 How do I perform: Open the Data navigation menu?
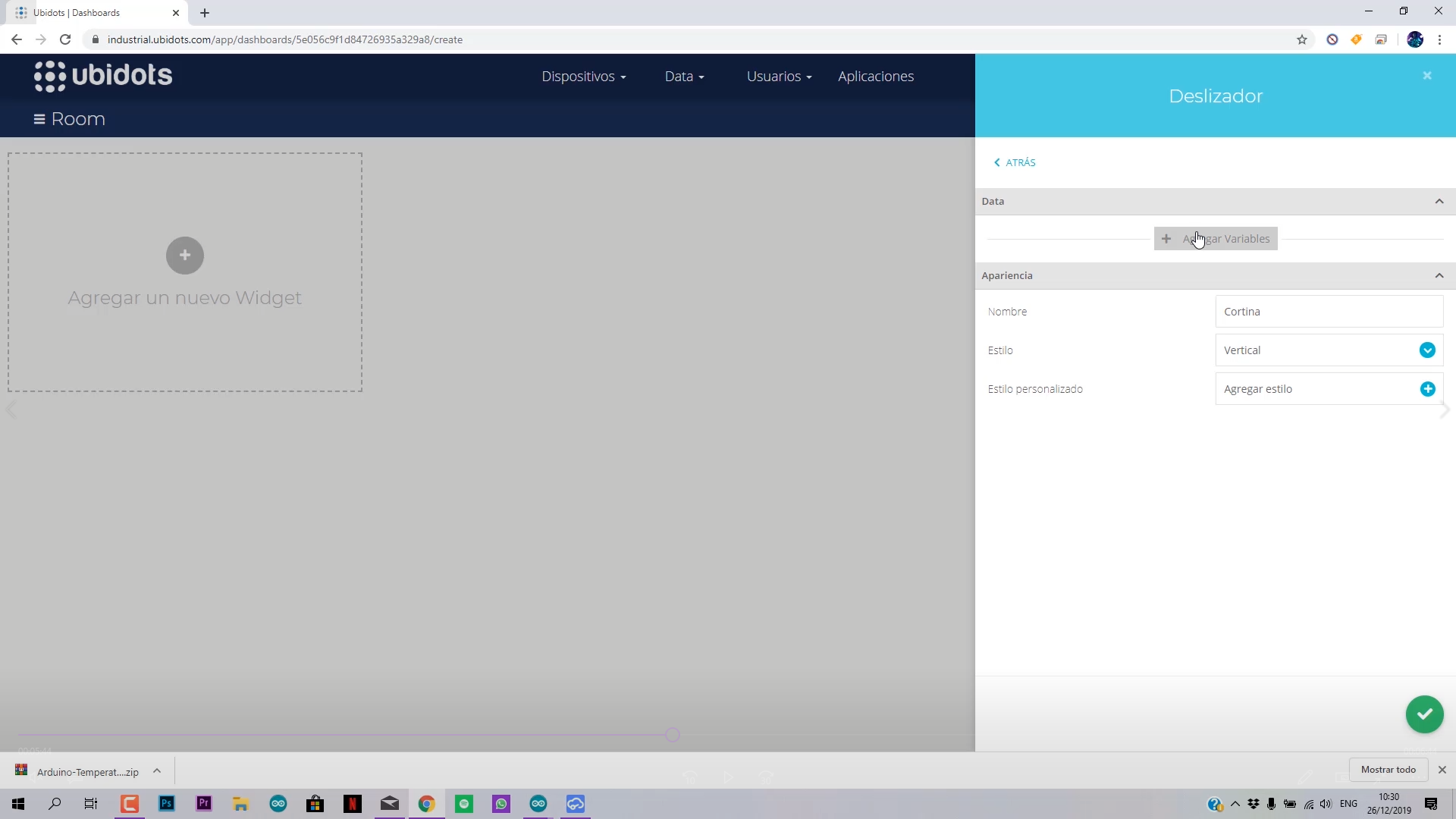pyautogui.click(x=684, y=77)
